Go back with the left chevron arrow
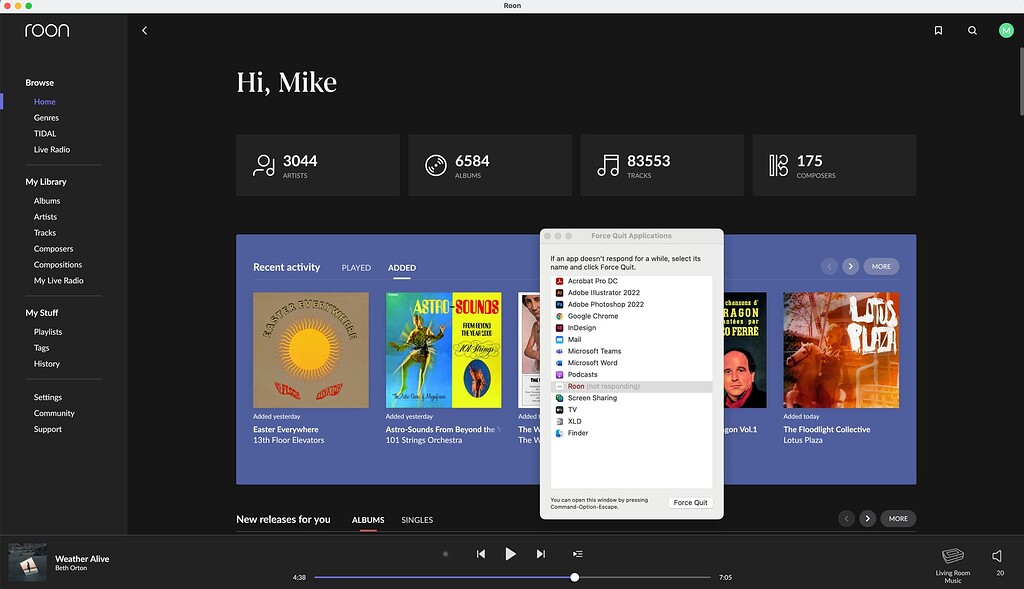Image resolution: width=1024 pixels, height=589 pixels. [144, 31]
